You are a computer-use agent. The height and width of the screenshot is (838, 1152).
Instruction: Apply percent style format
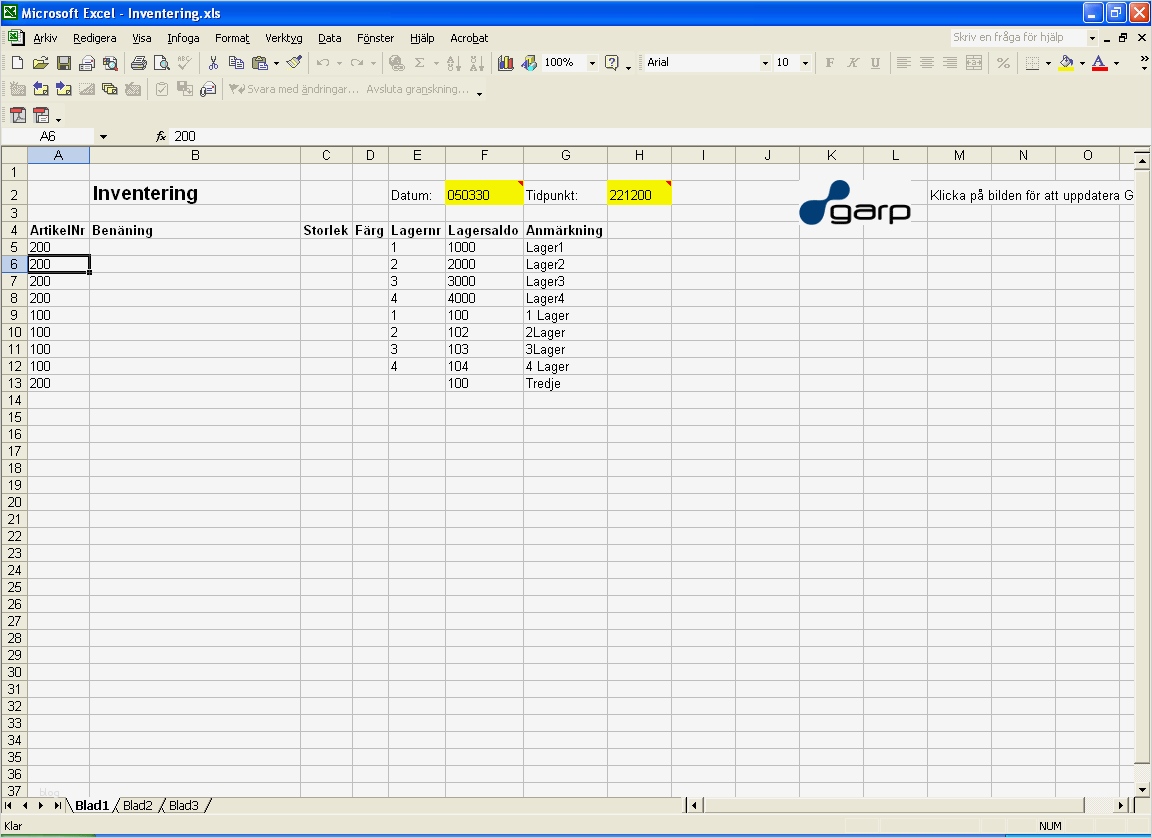coord(1003,63)
